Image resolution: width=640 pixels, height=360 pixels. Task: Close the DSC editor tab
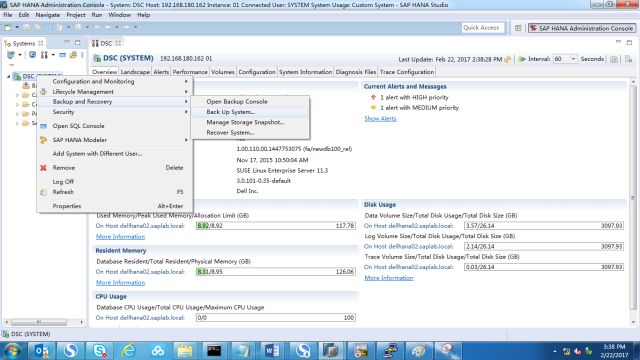[118, 43]
